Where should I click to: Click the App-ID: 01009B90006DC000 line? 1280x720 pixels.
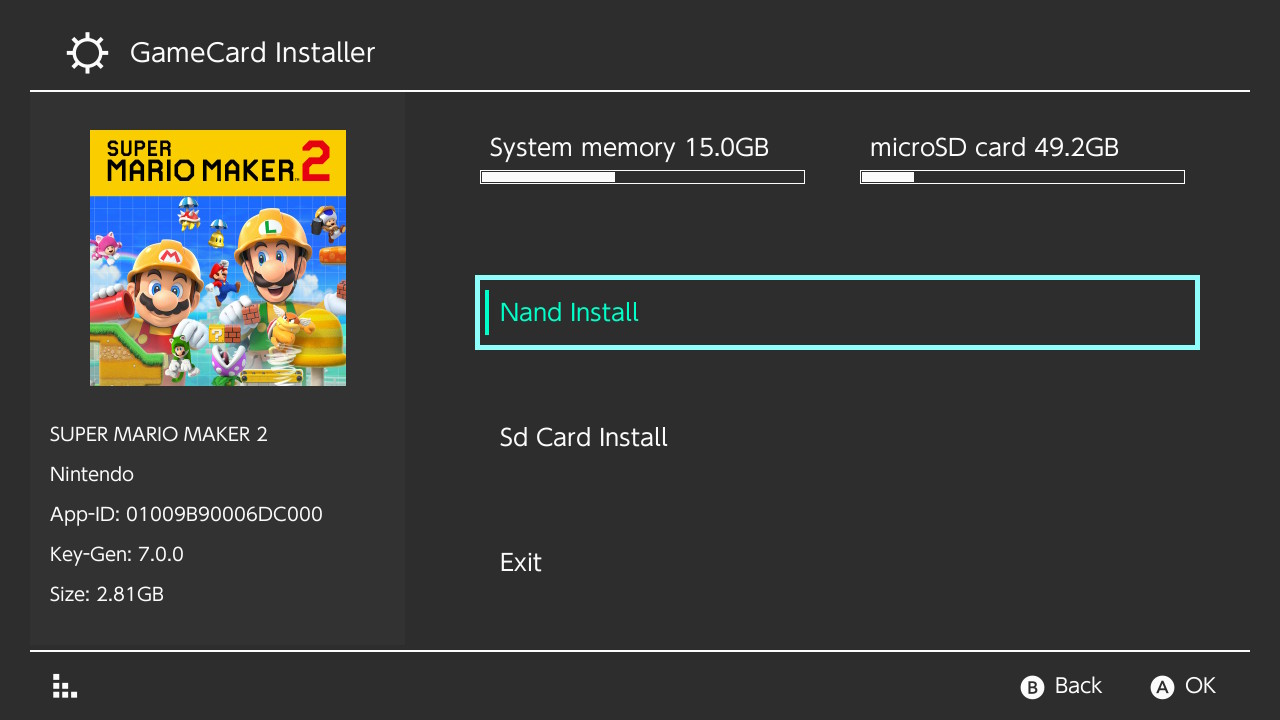click(x=186, y=514)
